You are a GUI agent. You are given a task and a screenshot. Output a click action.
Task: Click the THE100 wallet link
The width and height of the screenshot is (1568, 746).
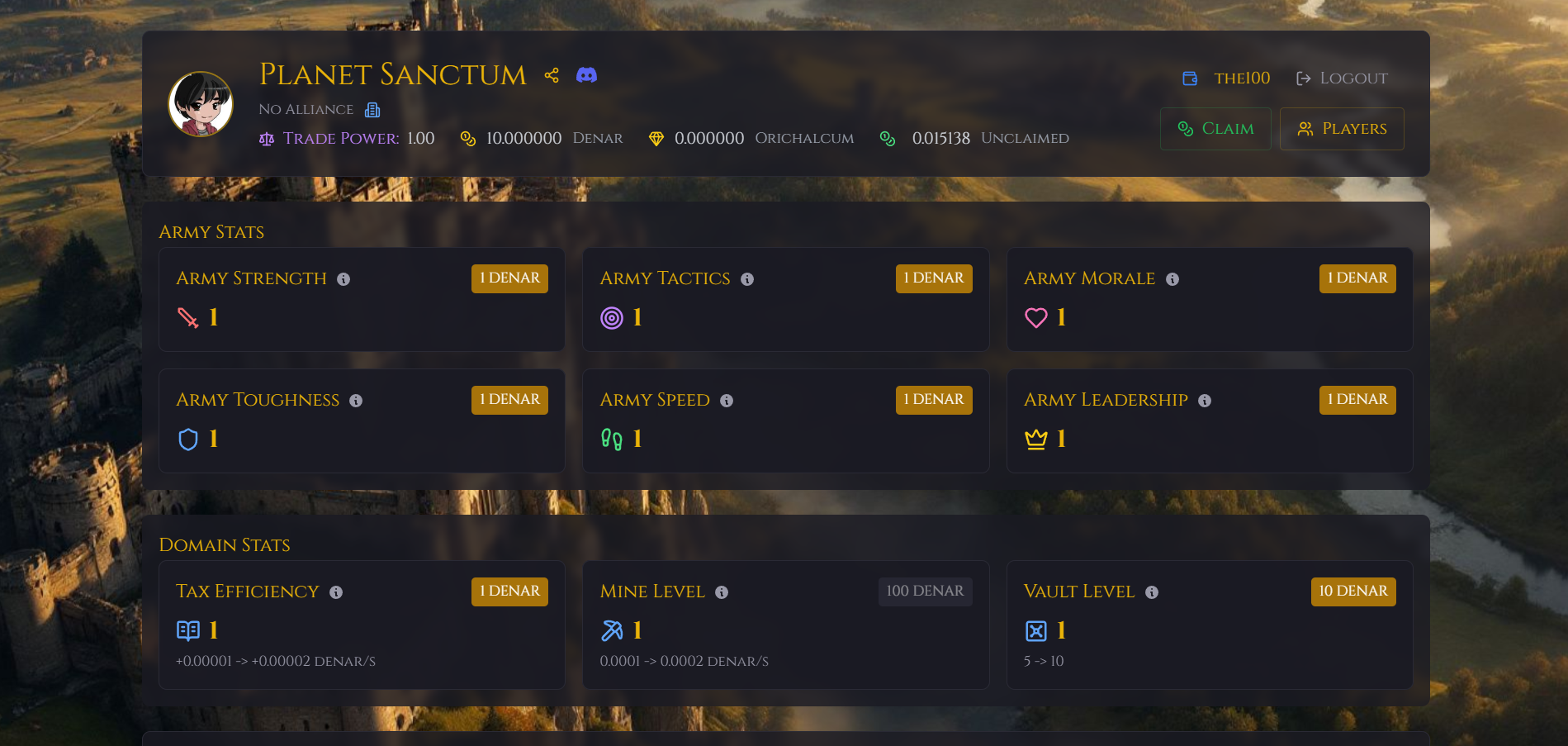[1226, 78]
